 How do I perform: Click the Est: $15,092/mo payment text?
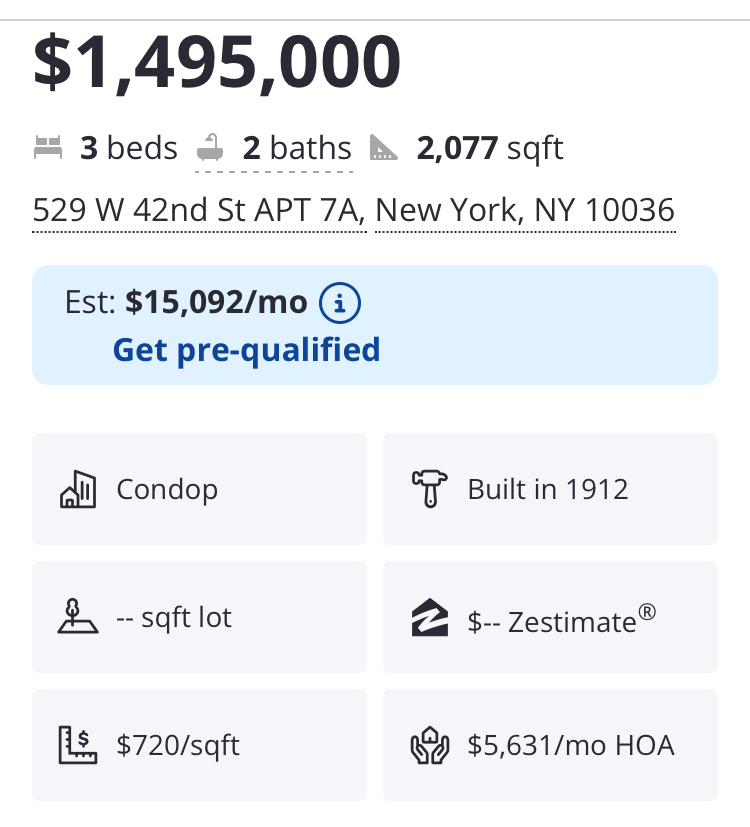pos(186,303)
